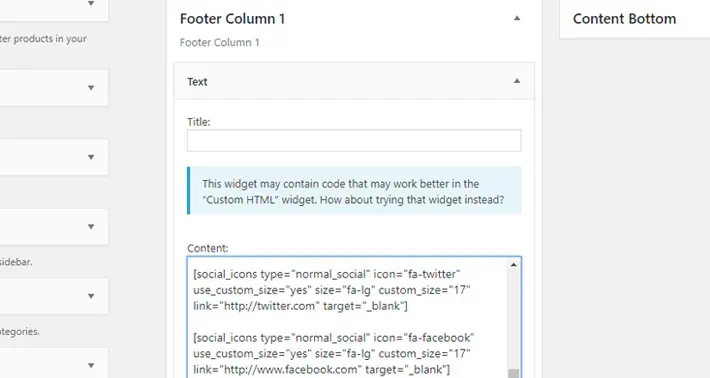Viewport: 710px width, 378px height.
Task: Expand the widget directly above the "tegories." text
Action: click(x=91, y=296)
